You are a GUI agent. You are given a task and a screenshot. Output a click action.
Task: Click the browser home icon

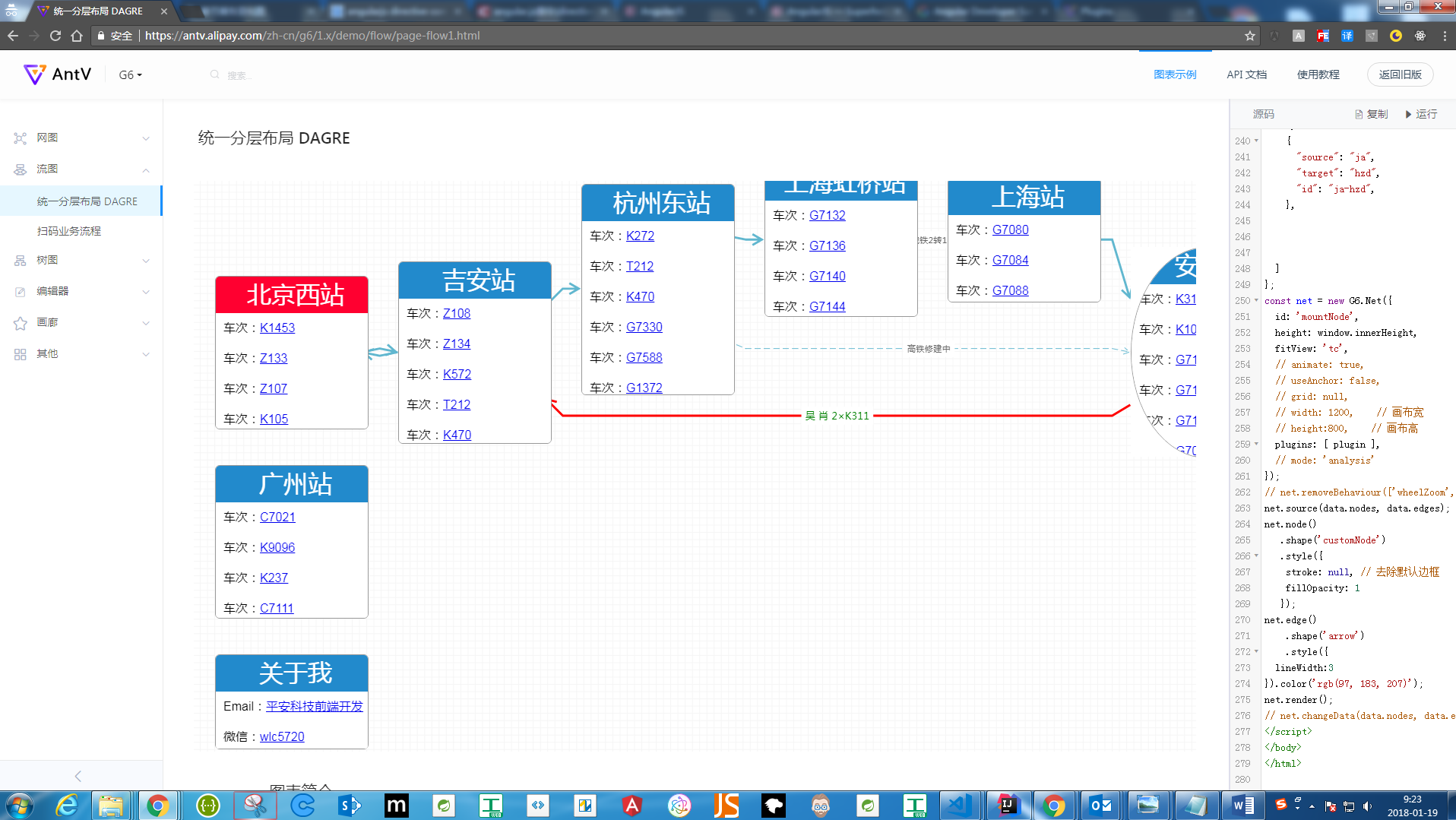coord(77,36)
